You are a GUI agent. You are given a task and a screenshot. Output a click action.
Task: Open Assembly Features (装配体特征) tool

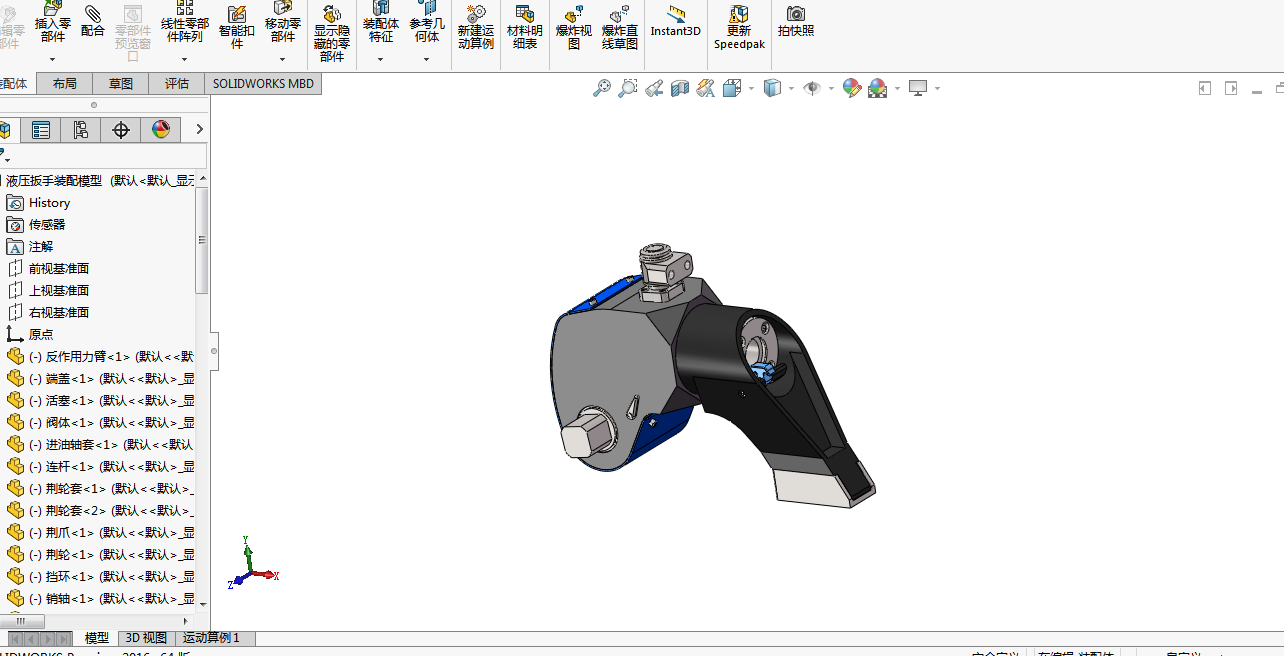point(381,22)
